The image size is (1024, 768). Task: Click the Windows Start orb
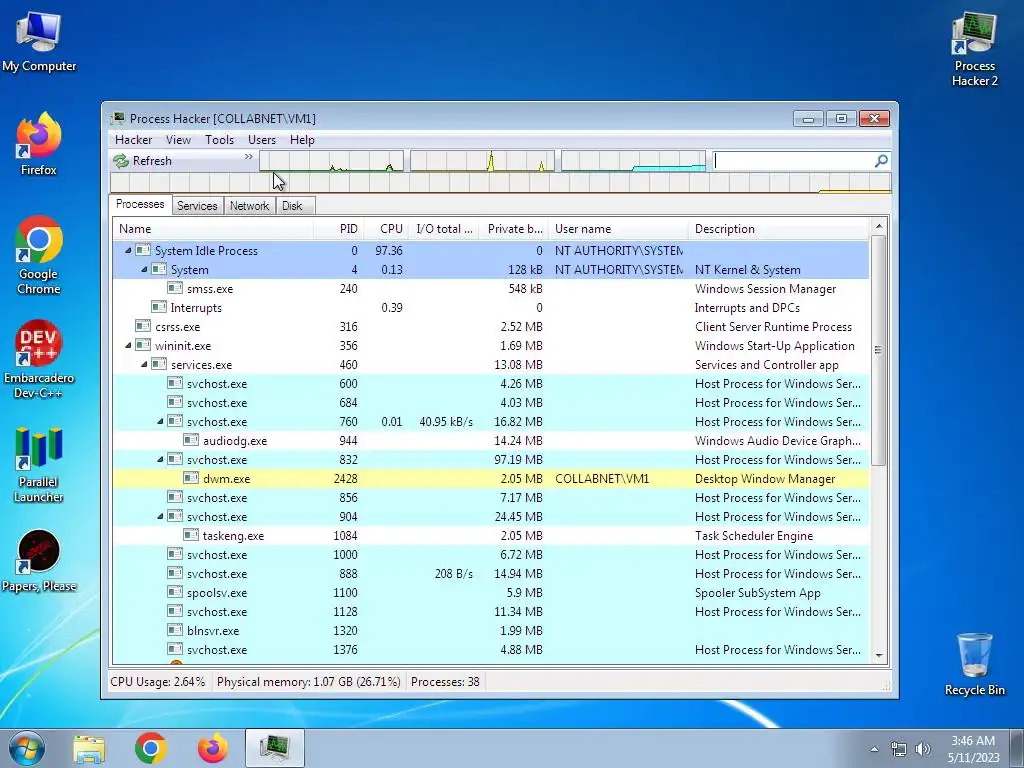pyautogui.click(x=27, y=748)
